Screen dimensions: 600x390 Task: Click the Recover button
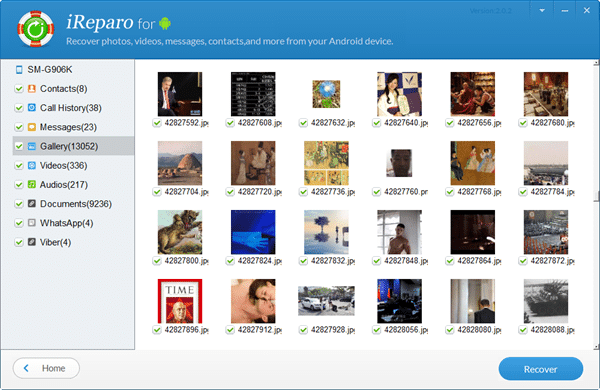point(541,369)
